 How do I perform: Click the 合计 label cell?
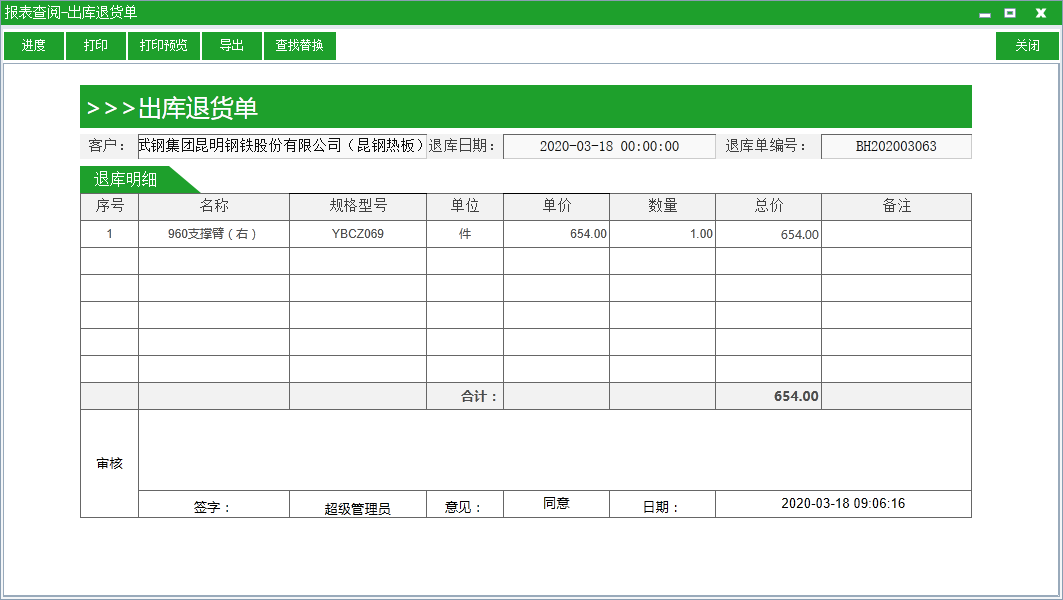pos(464,396)
